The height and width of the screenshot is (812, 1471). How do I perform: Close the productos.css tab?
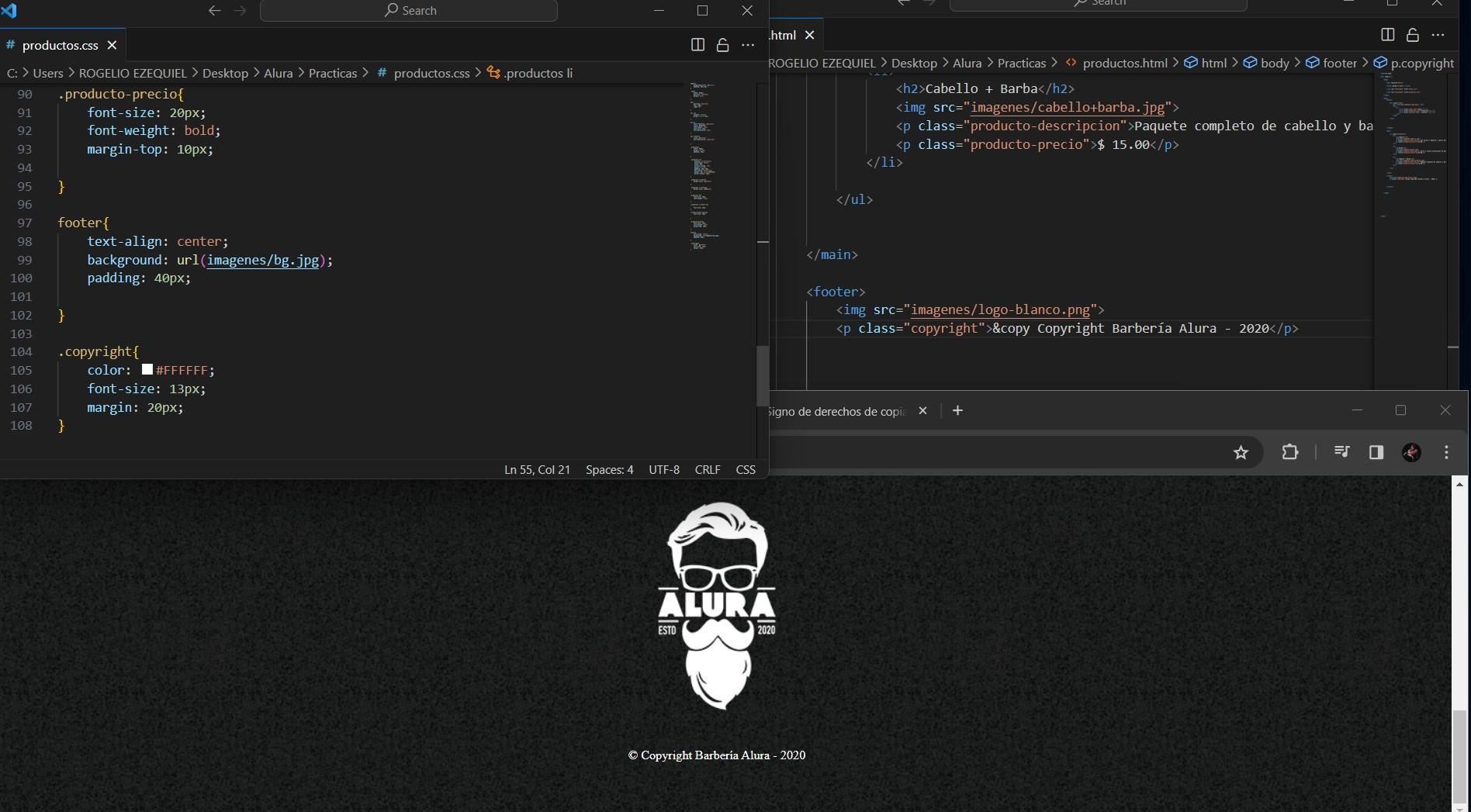(112, 45)
